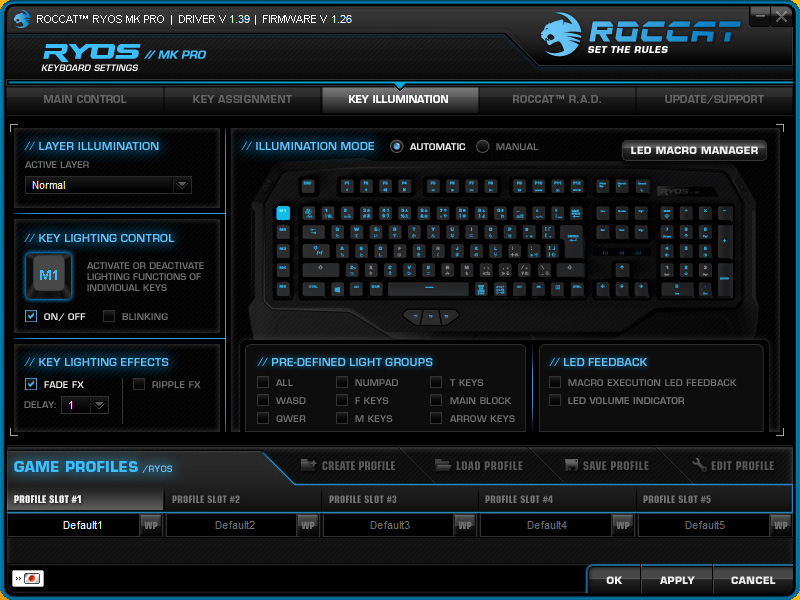Select the M5 macro key on keyboard image

[283, 289]
